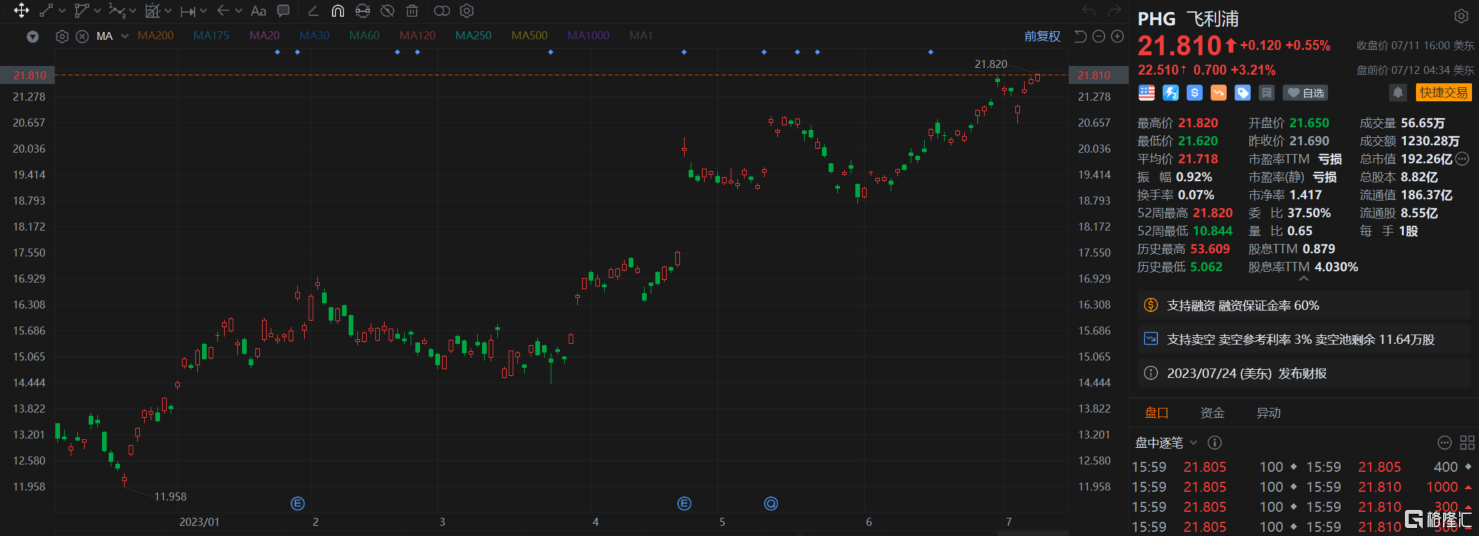The image size is (1479, 536).
Task: Switch to the 资金 tab
Action: click(1212, 412)
